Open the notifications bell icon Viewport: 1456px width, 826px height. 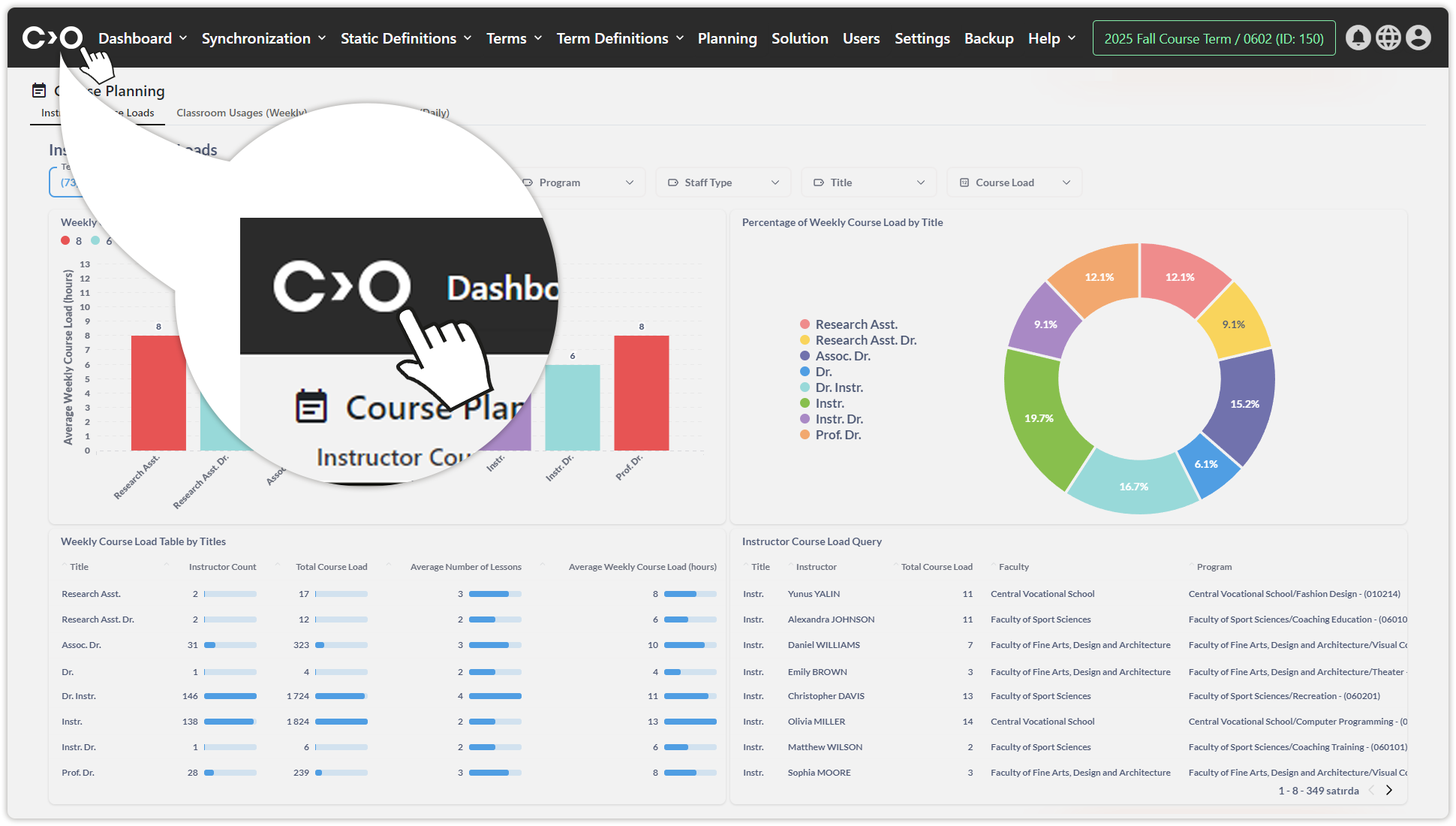pyautogui.click(x=1358, y=38)
